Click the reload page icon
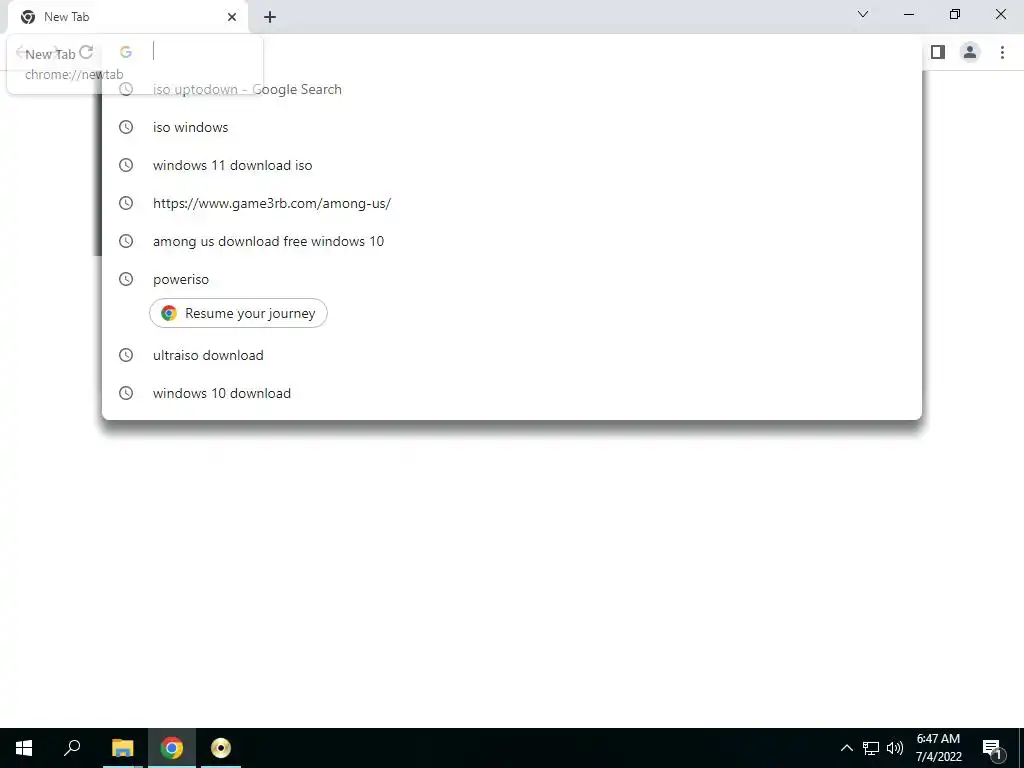This screenshot has height=768, width=1024. 86,52
